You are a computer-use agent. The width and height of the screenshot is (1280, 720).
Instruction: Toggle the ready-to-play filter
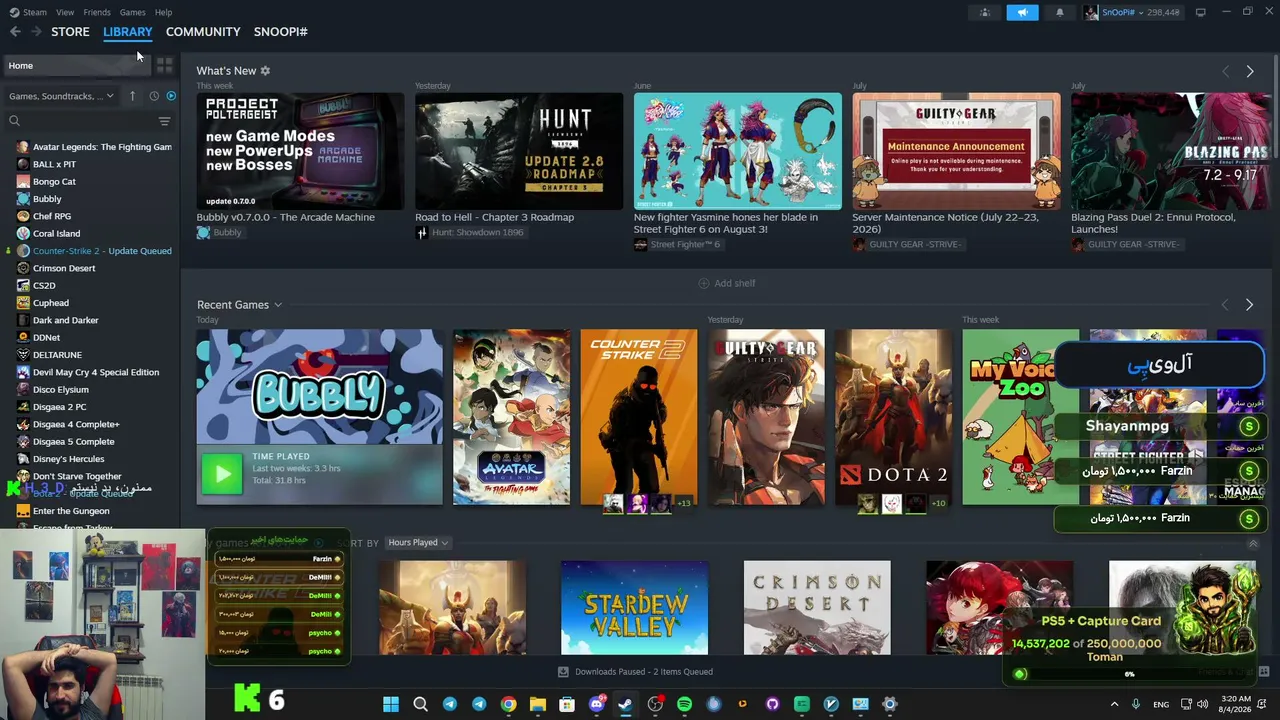coord(171,96)
